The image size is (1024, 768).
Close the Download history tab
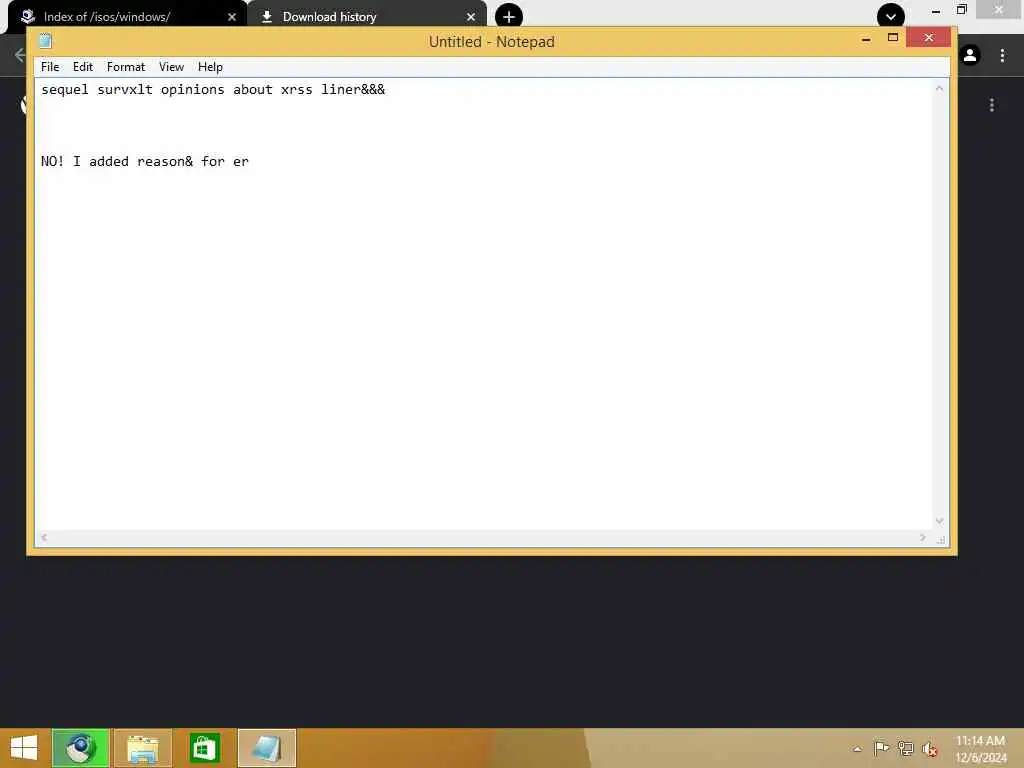click(471, 17)
